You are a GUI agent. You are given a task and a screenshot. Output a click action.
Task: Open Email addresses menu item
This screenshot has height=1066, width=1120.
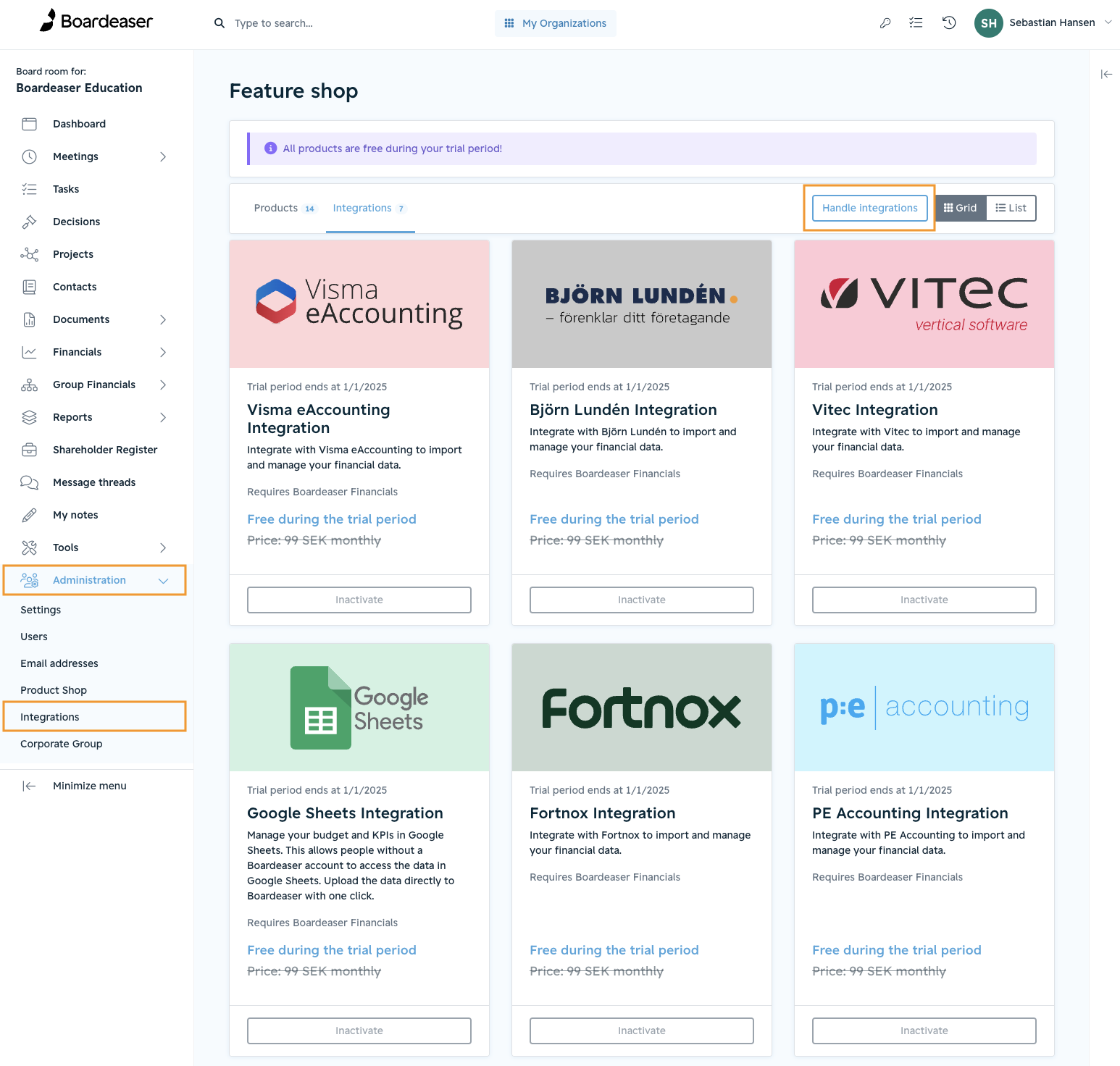click(59, 663)
